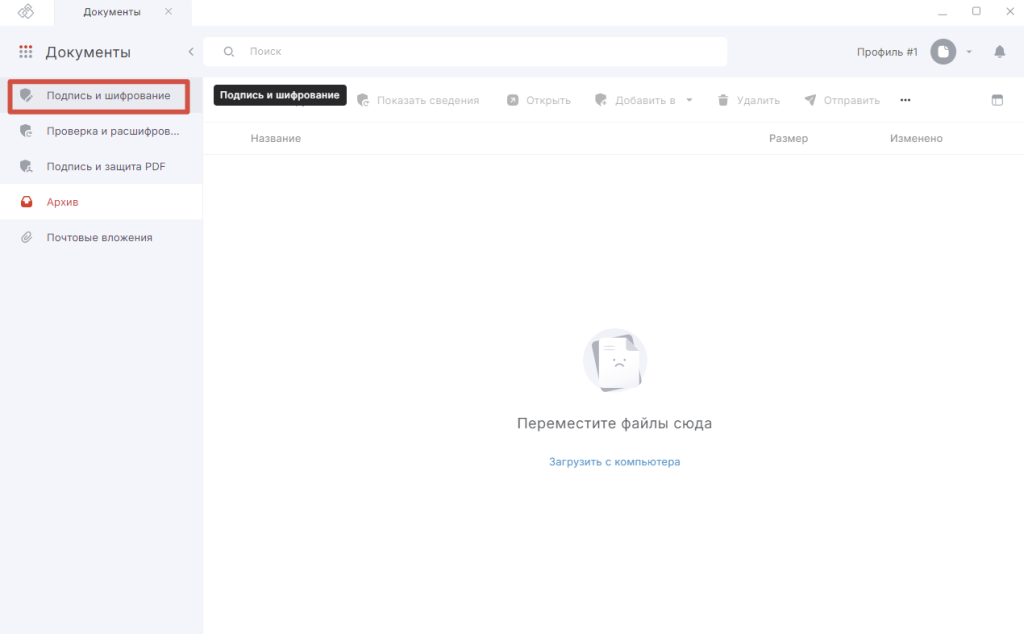Click the application logo in the title bar
Image resolution: width=1024 pixels, height=634 pixels.
(25, 12)
